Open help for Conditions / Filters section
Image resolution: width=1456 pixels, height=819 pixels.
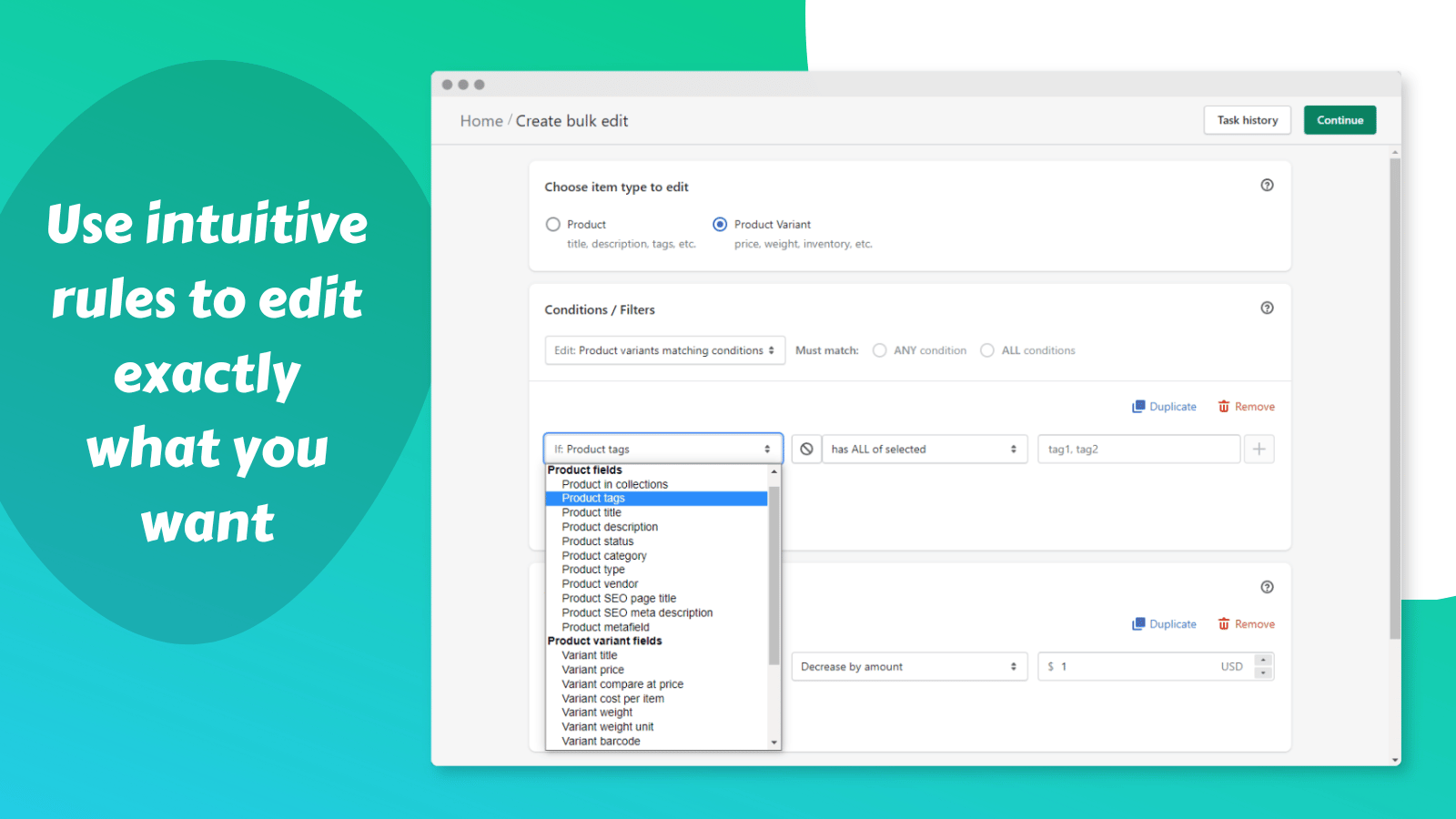[x=1267, y=308]
